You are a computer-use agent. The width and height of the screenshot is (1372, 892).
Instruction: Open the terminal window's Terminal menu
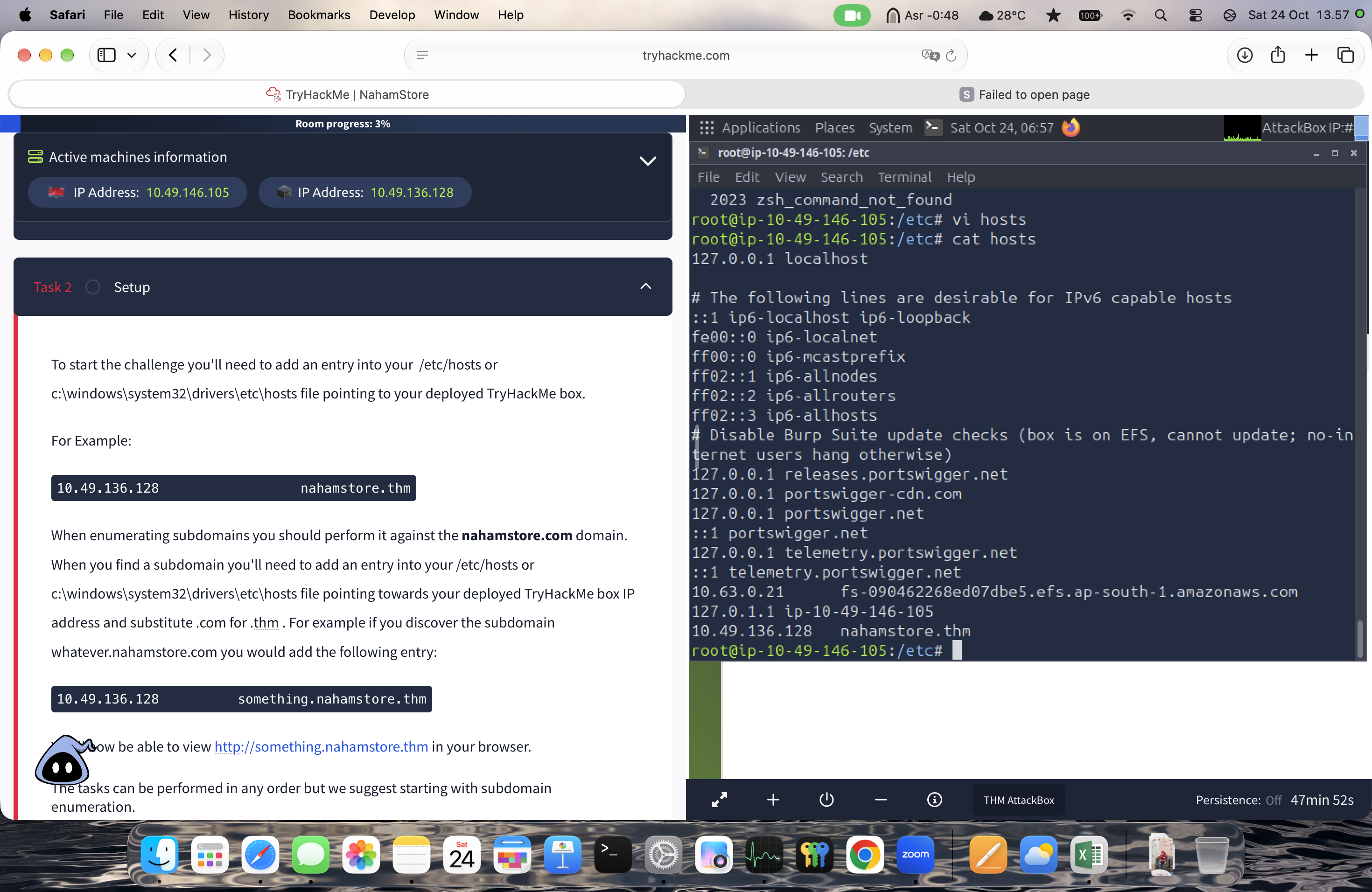[x=904, y=177]
